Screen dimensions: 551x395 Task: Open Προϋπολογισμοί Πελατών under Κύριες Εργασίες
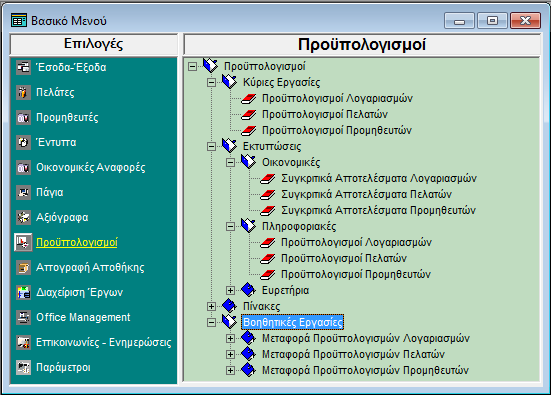click(325, 114)
